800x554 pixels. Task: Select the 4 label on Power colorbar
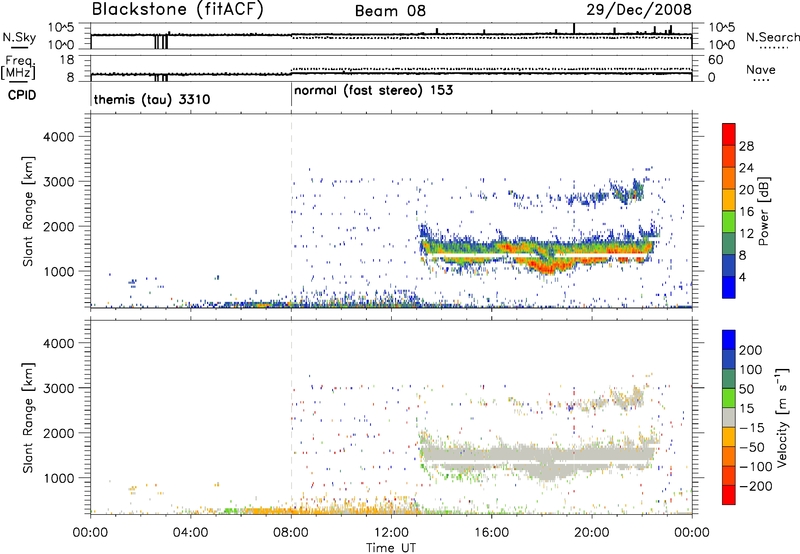(743, 278)
